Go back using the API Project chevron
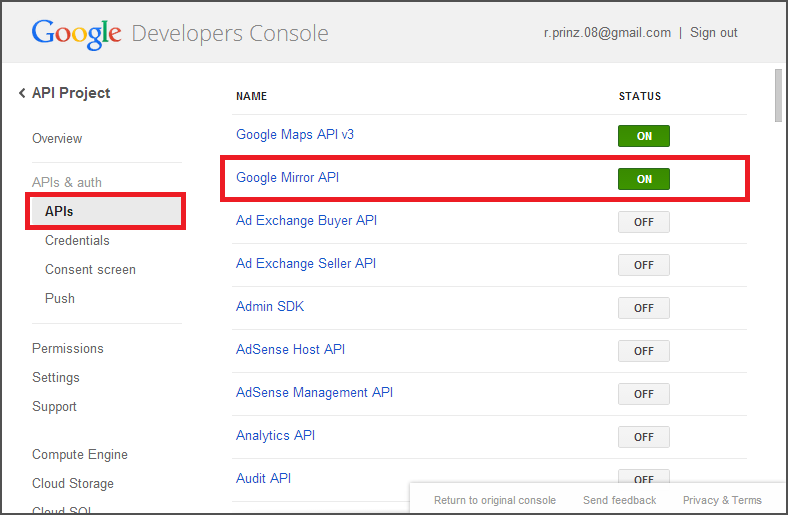 click(x=22, y=93)
